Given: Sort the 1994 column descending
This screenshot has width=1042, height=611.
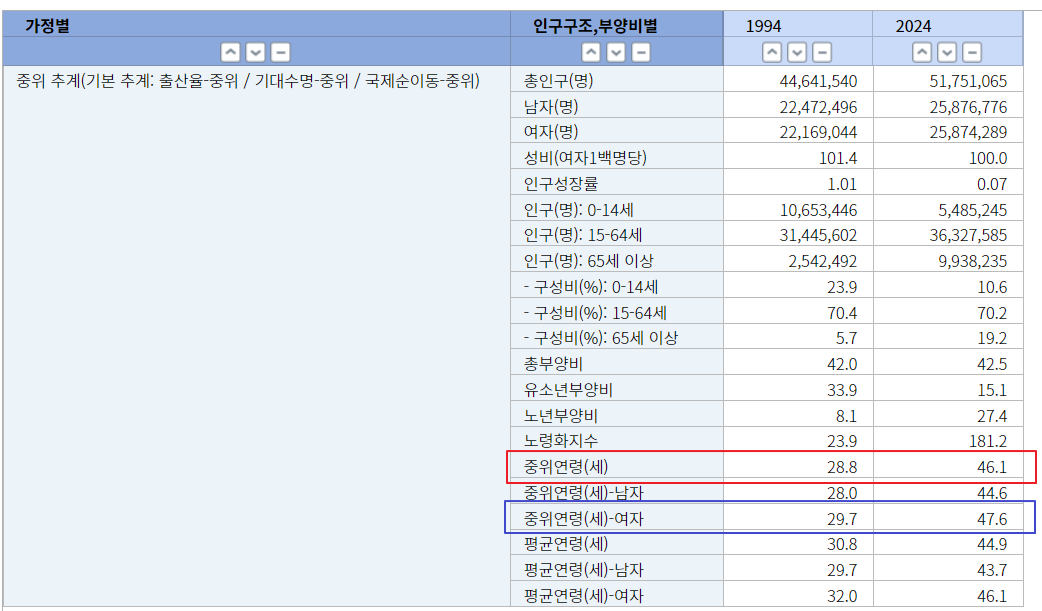Looking at the screenshot, I should [796, 51].
